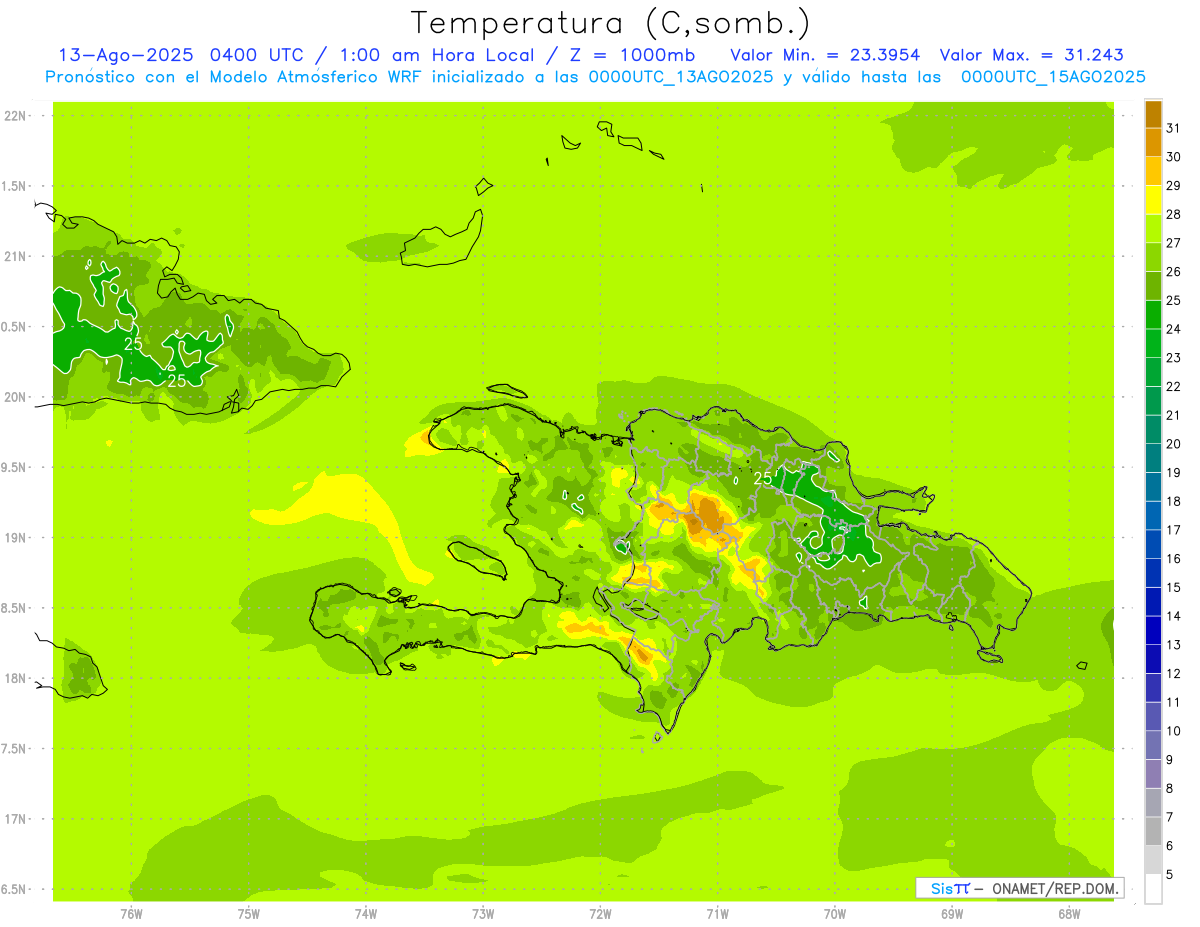Pick the blue colorbar segment between 16 and 17
Viewport: 1200px width, 927px height.
click(1153, 544)
